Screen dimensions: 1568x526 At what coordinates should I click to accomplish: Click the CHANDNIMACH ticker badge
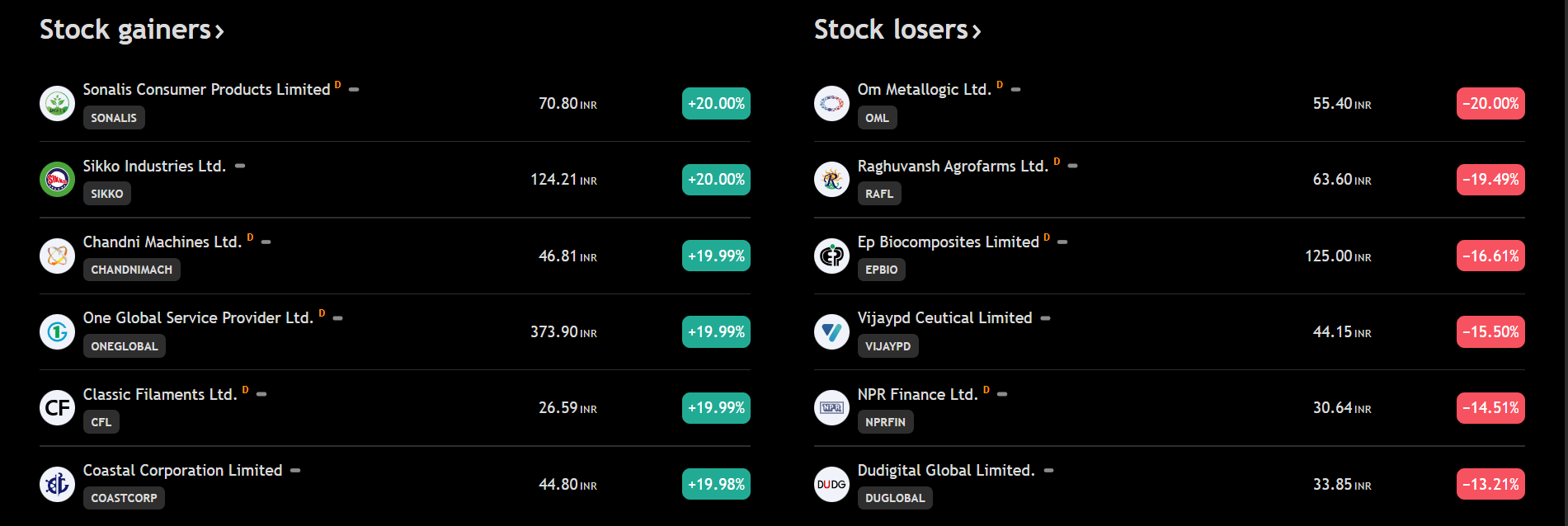(x=131, y=270)
